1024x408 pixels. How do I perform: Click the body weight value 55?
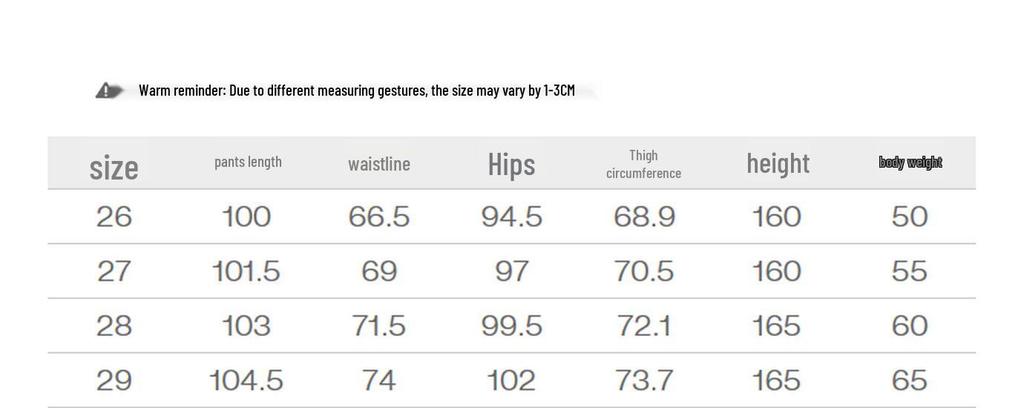pos(909,271)
